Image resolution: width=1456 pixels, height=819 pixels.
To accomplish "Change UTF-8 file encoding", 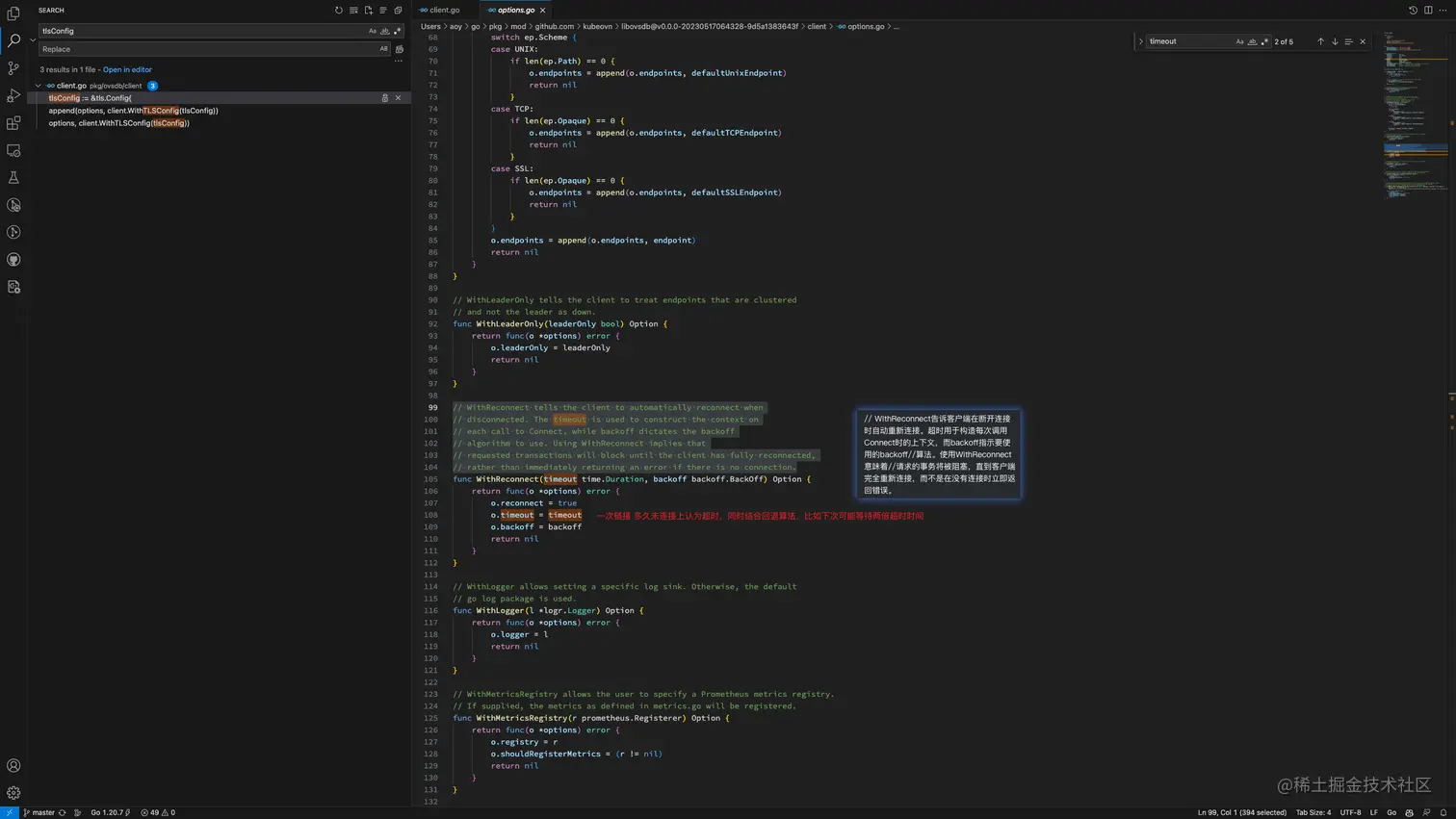I will coord(1351,812).
